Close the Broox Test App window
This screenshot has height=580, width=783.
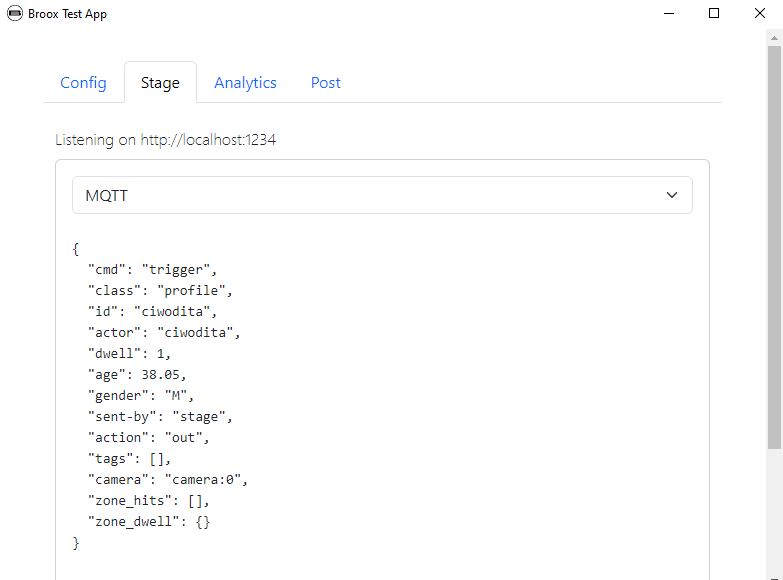click(x=760, y=13)
